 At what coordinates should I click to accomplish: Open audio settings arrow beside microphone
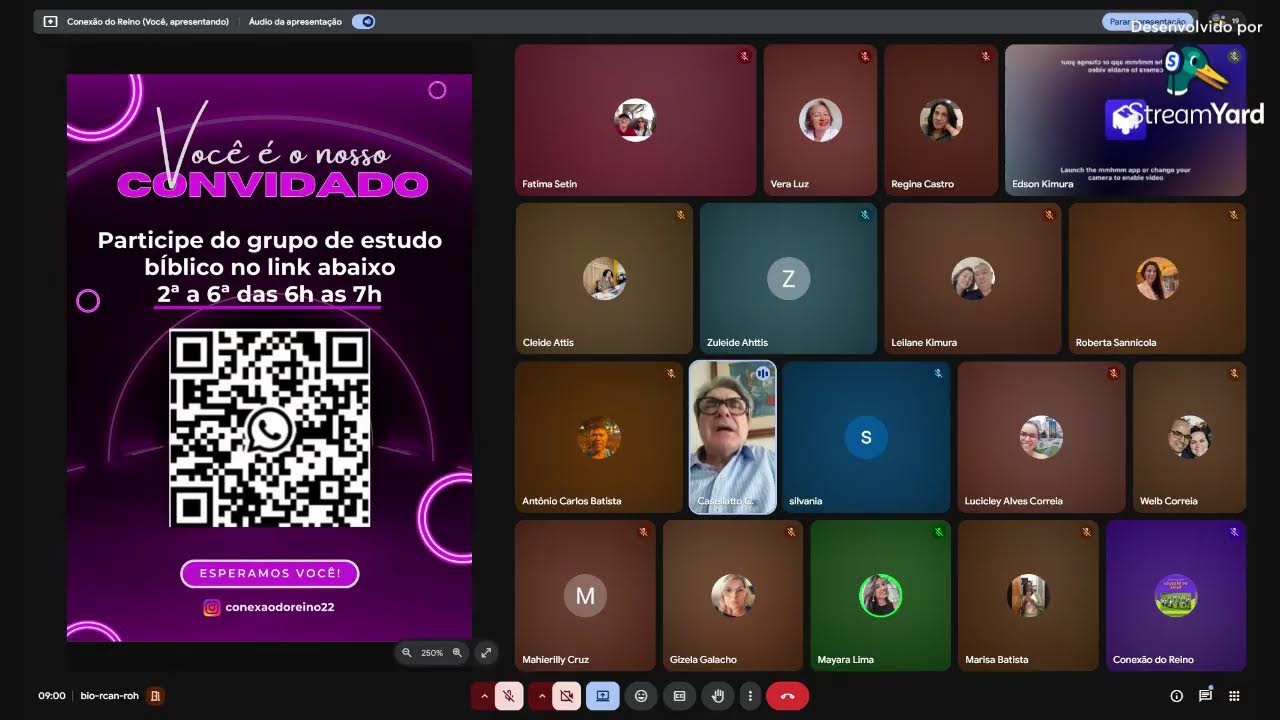point(484,696)
